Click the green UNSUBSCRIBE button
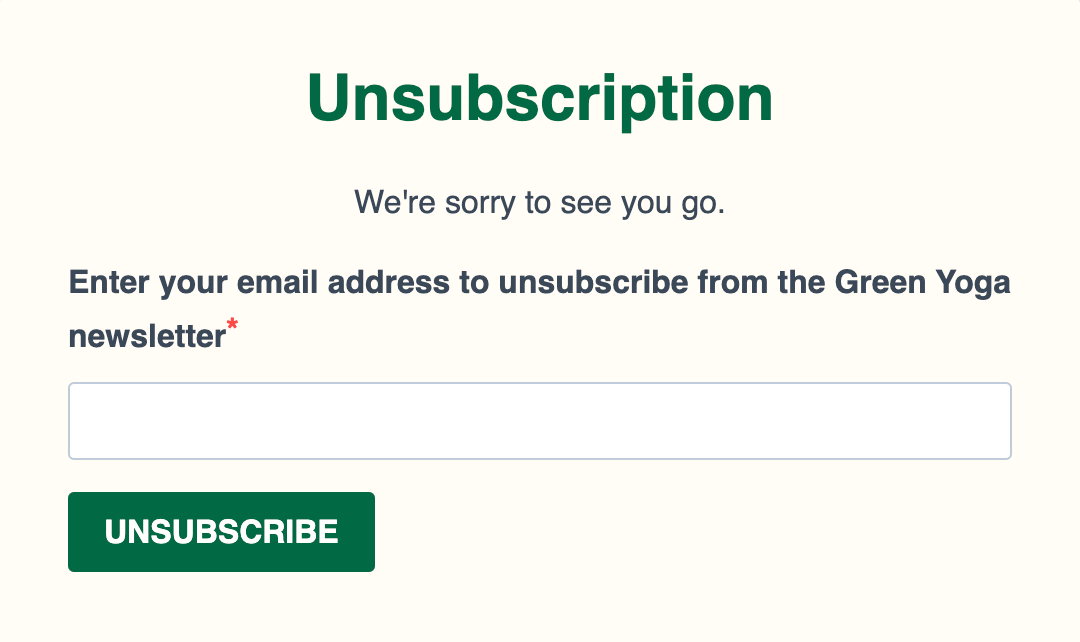 point(221,532)
